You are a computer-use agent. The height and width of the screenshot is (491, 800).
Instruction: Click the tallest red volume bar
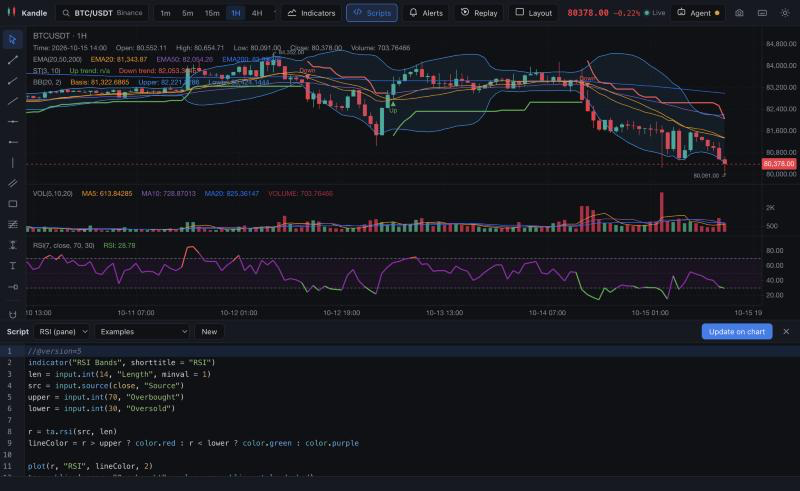662,212
